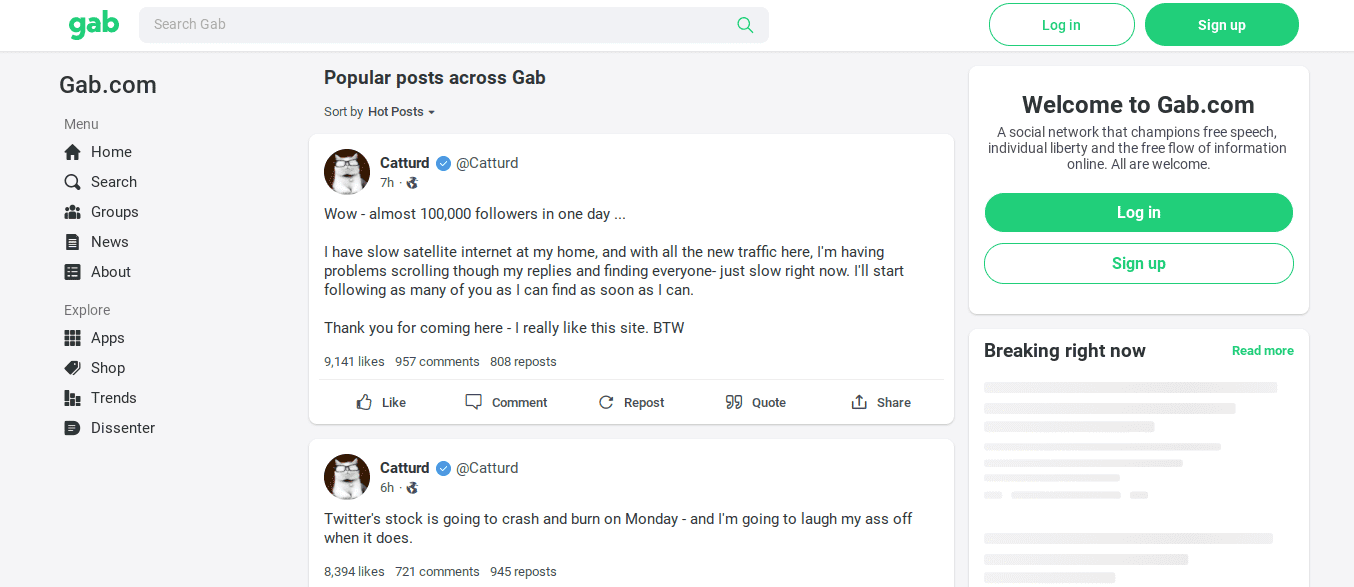Go to Groups in the sidebar
Viewport: 1354px width, 587px height.
(x=114, y=212)
